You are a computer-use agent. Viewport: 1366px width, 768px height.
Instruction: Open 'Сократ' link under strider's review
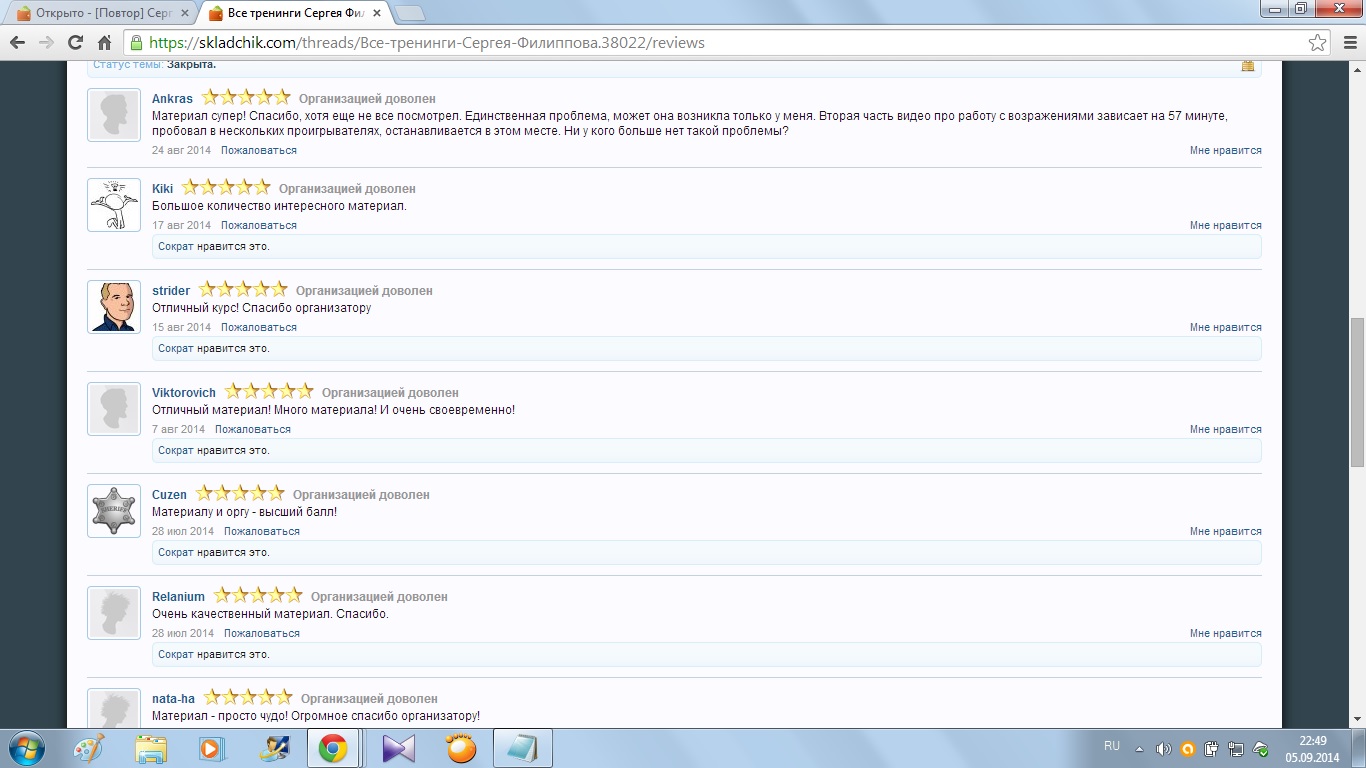(x=176, y=348)
